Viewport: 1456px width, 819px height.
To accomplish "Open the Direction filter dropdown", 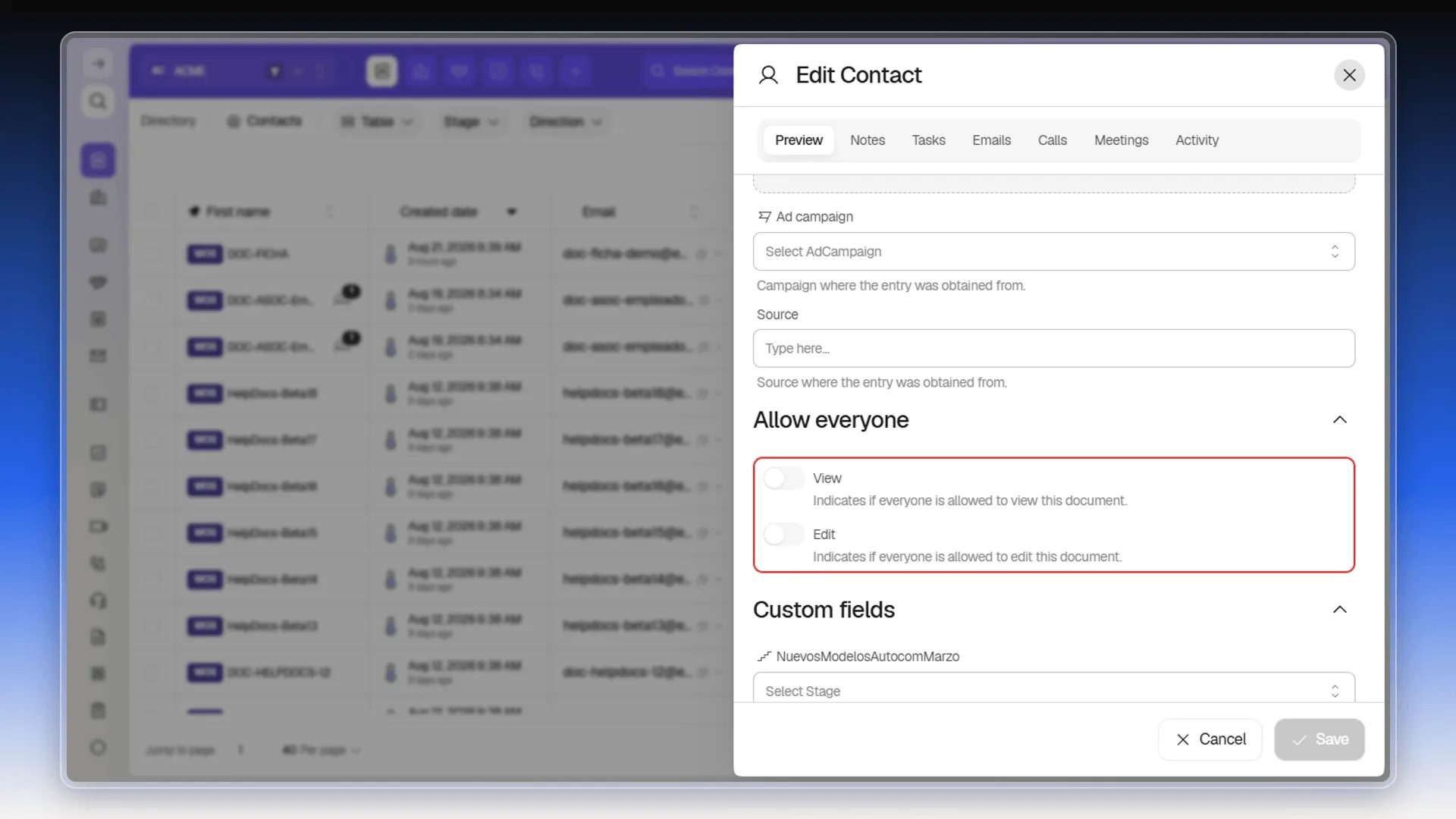I will pyautogui.click(x=565, y=122).
